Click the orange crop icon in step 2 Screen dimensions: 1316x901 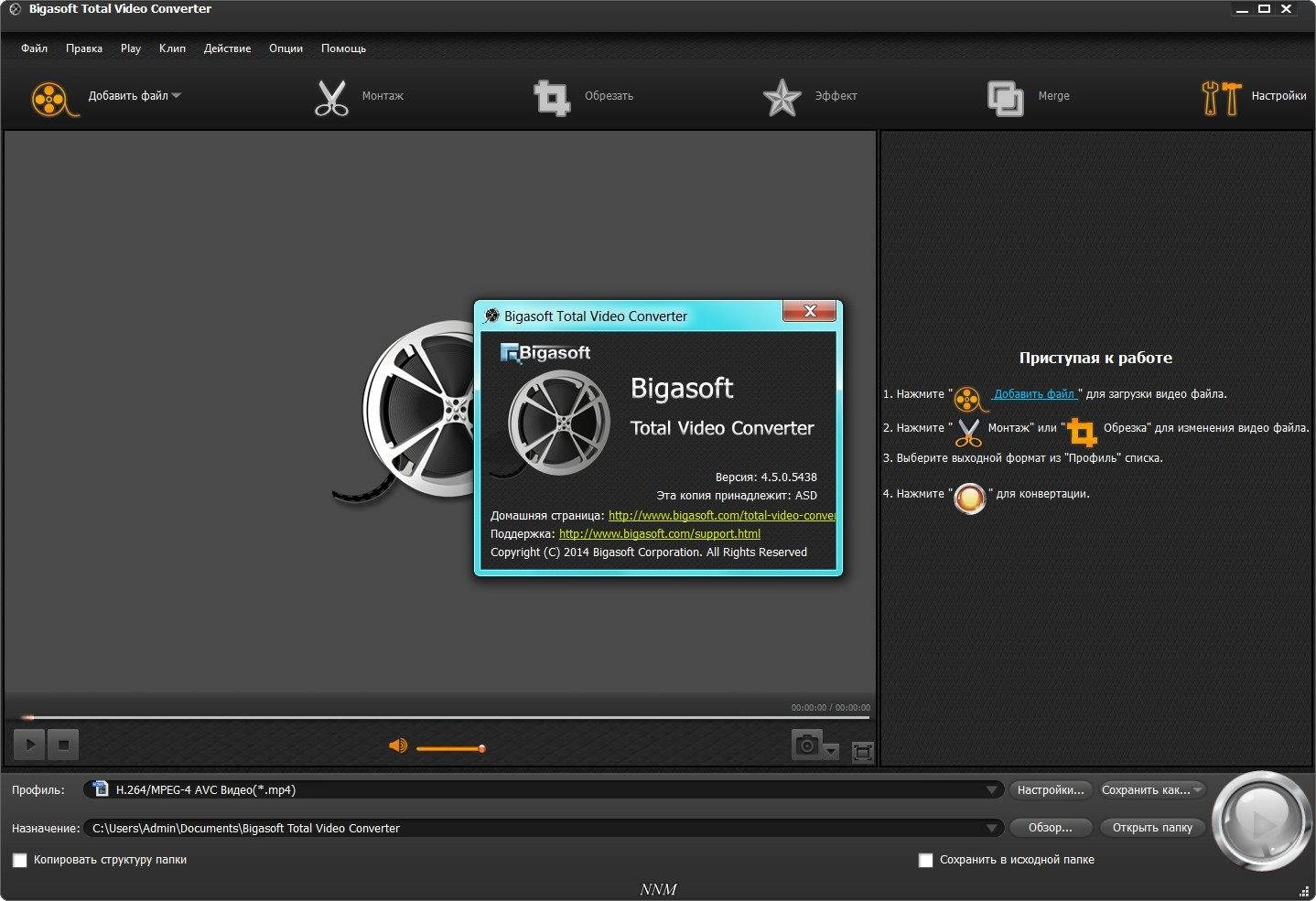click(1082, 432)
